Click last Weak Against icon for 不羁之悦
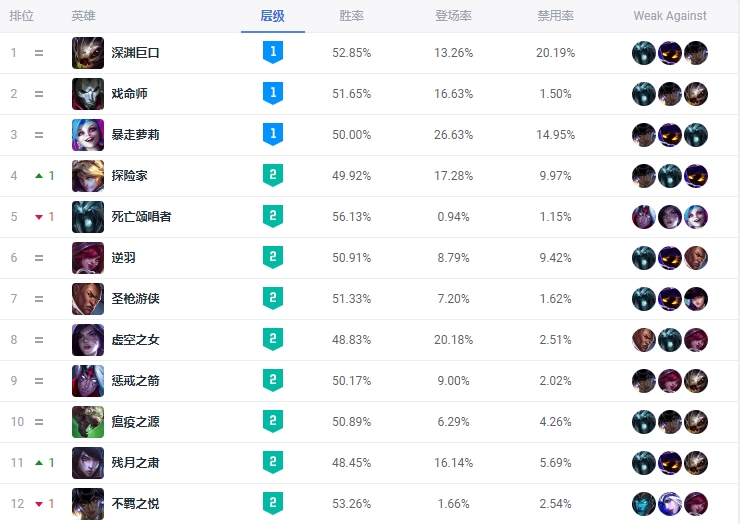Viewport: 740px width, 524px height. pos(696,504)
